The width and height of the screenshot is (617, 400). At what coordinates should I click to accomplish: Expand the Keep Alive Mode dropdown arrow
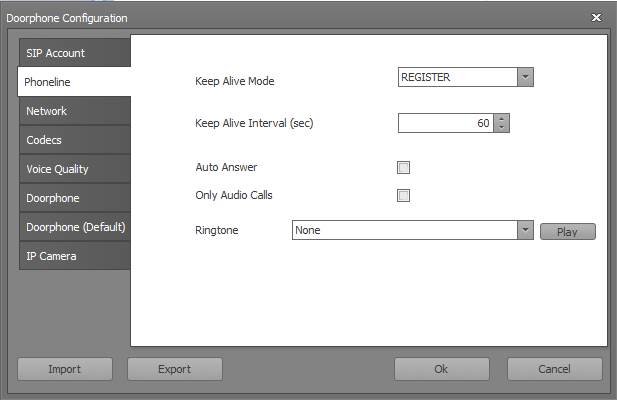(x=525, y=77)
